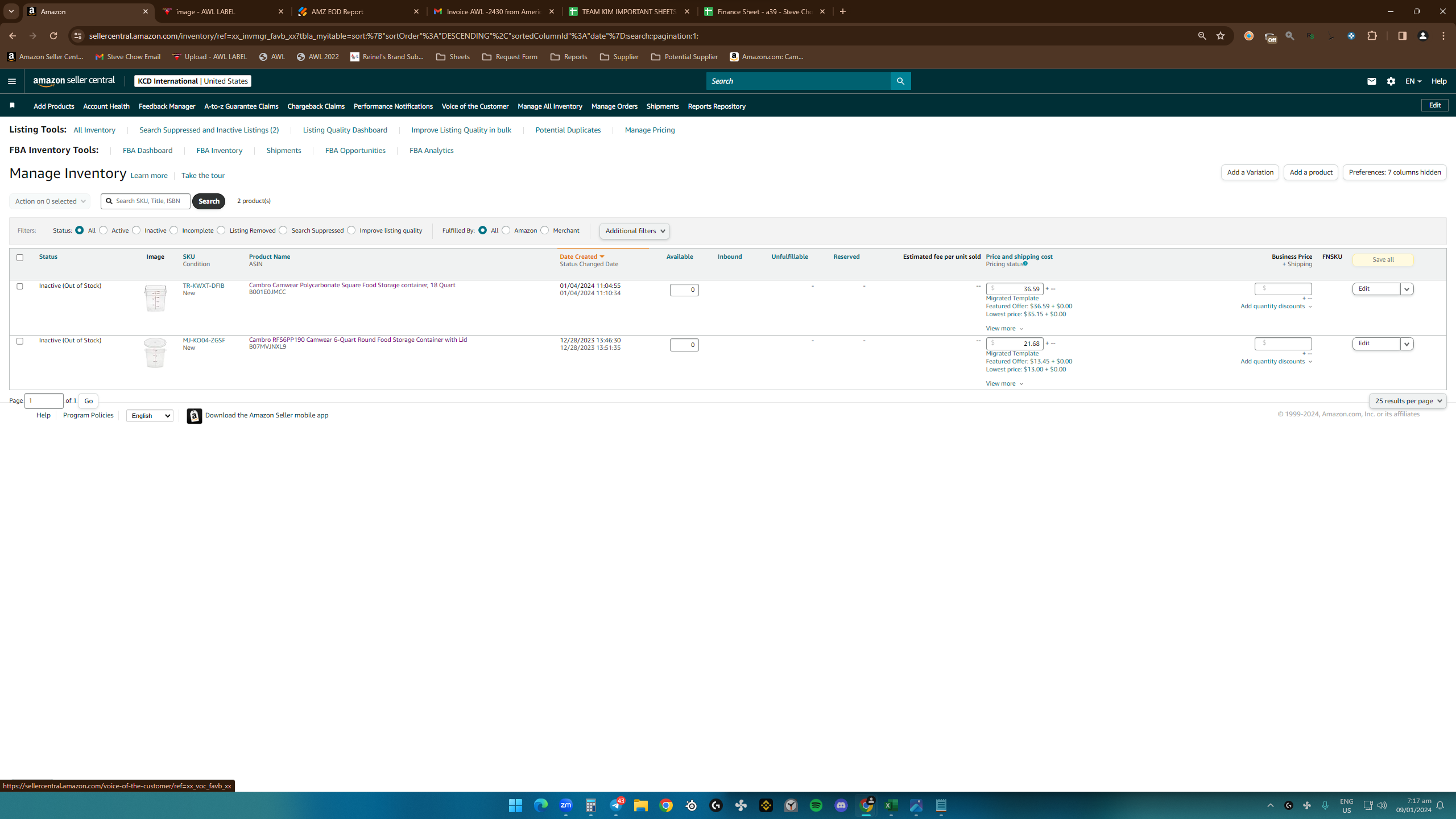Screen dimensions: 1456x819
Task: Click the price field showing 36.59
Action: click(1015, 289)
